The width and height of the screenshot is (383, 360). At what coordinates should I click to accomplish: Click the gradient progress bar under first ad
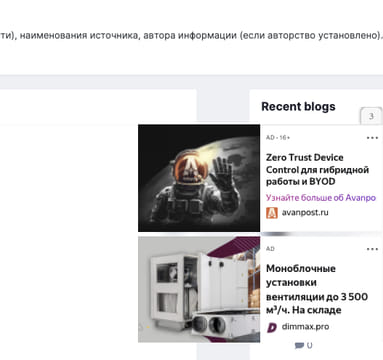click(x=322, y=234)
